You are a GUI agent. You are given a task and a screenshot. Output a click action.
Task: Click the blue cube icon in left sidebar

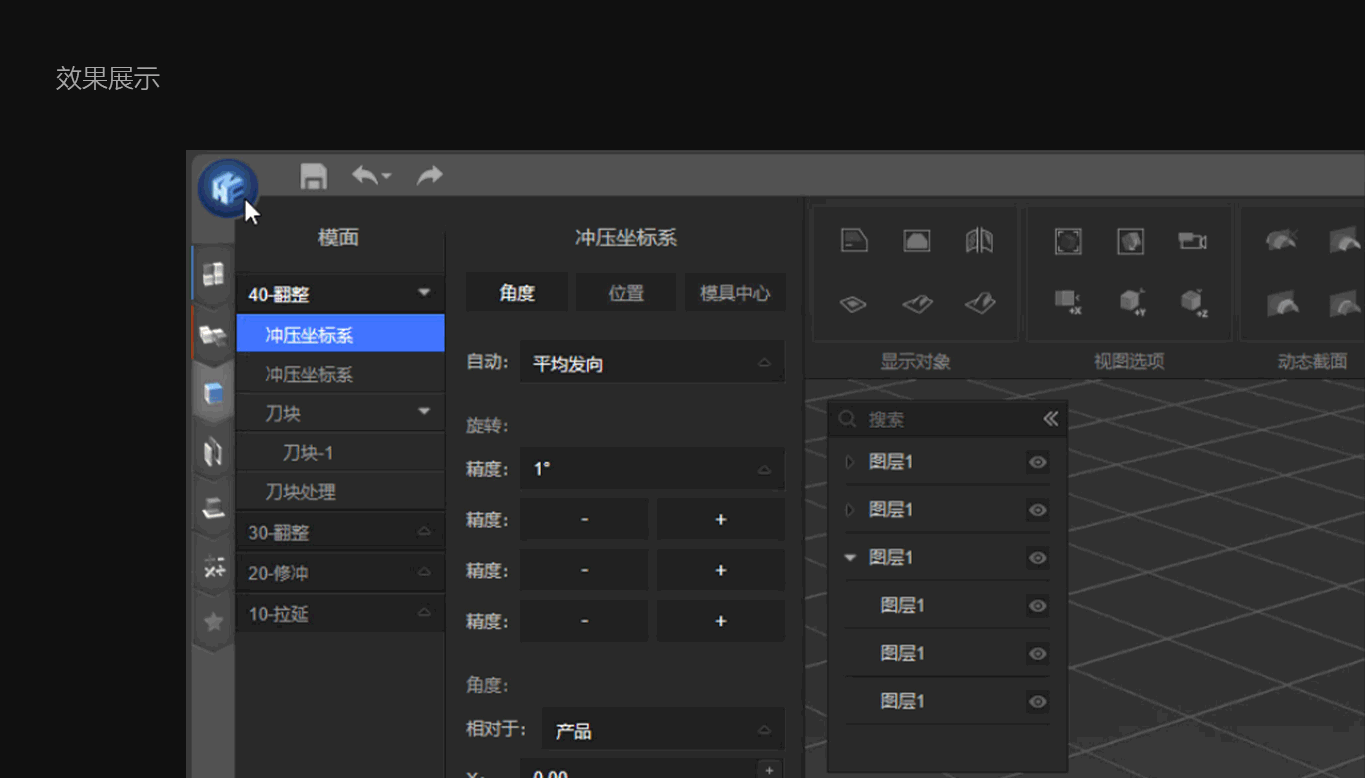click(214, 392)
